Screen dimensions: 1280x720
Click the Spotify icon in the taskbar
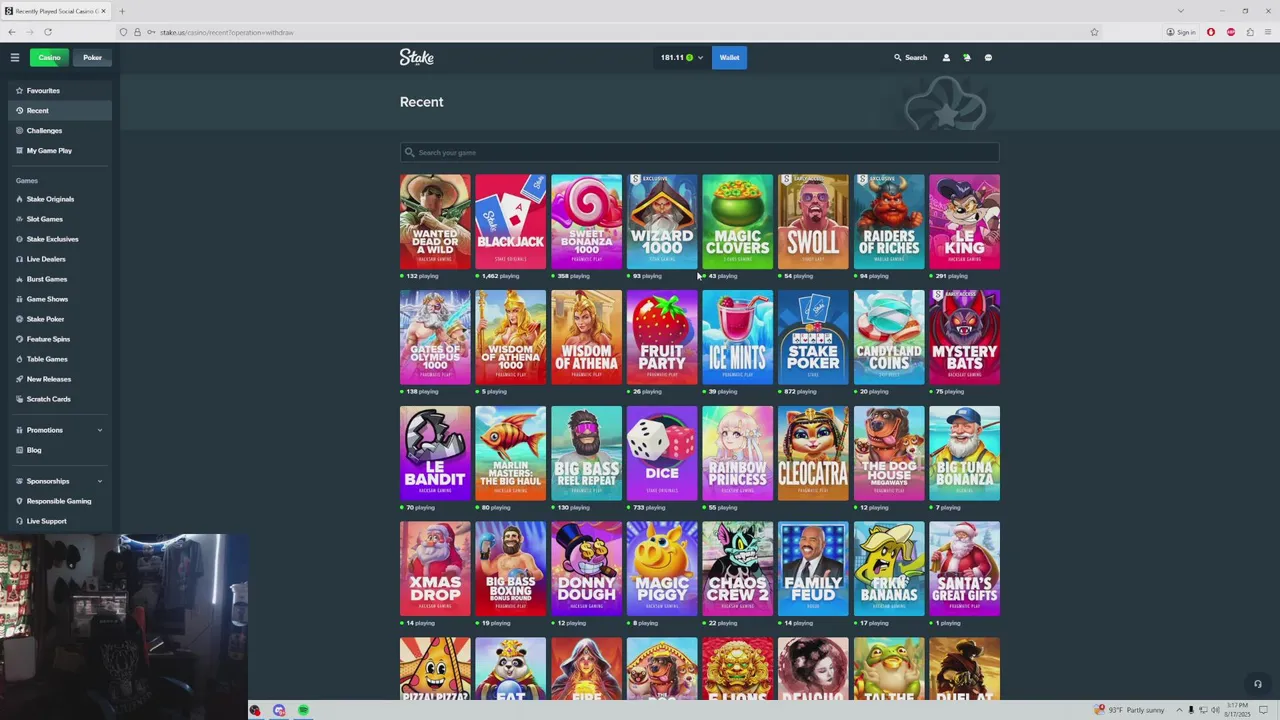coord(303,711)
